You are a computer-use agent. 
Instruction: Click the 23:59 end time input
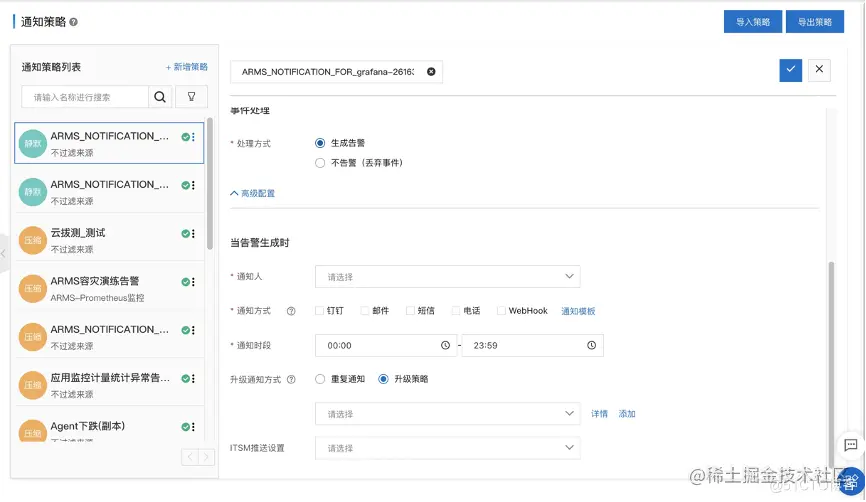coord(532,345)
